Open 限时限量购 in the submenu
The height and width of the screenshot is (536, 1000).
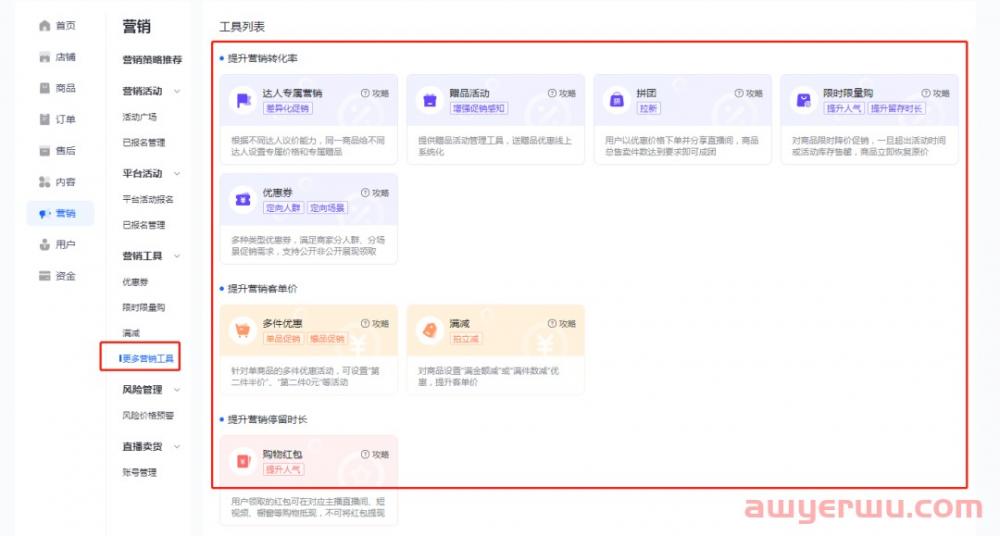(143, 307)
